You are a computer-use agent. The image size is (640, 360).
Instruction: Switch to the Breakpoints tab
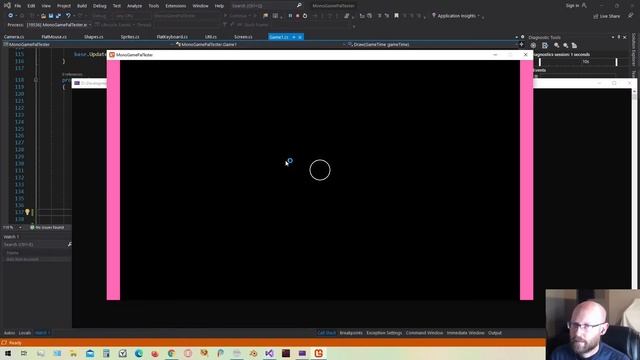[x=351, y=333]
